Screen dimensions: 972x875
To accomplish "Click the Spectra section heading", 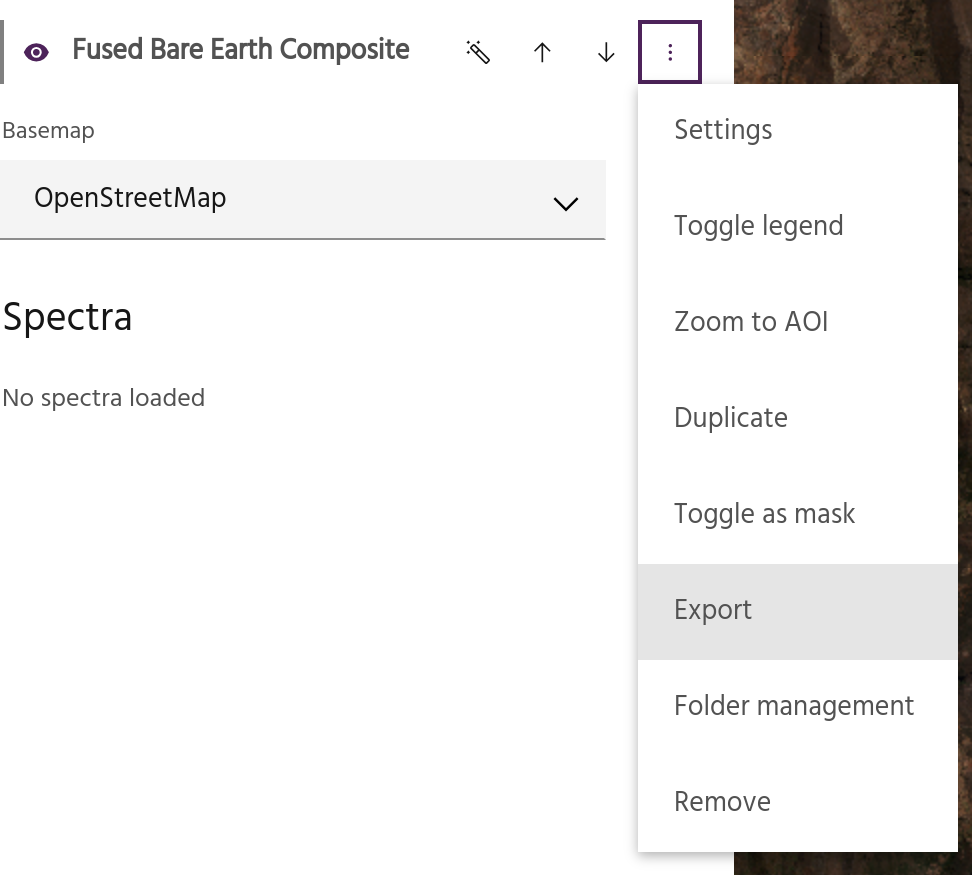I will (67, 317).
